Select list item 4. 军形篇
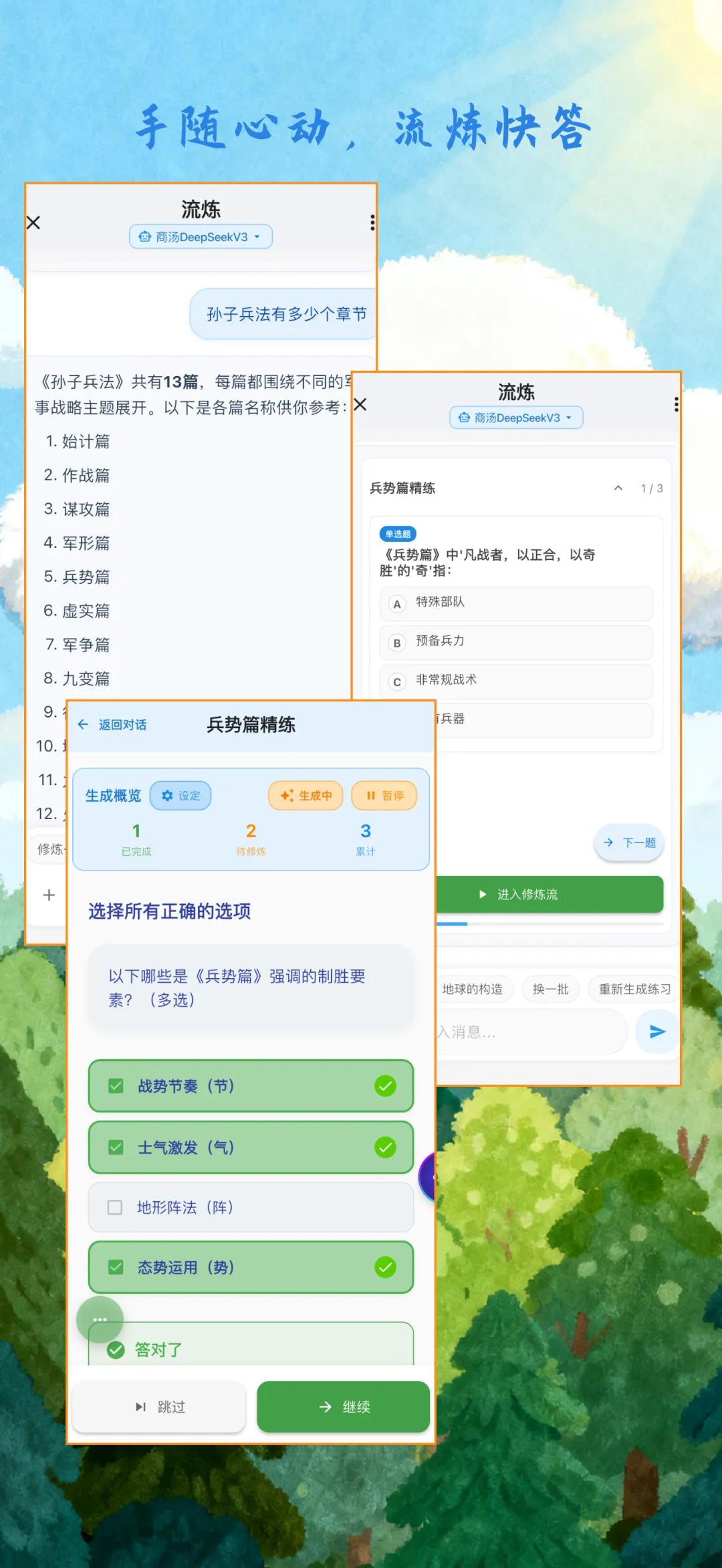 tap(78, 543)
